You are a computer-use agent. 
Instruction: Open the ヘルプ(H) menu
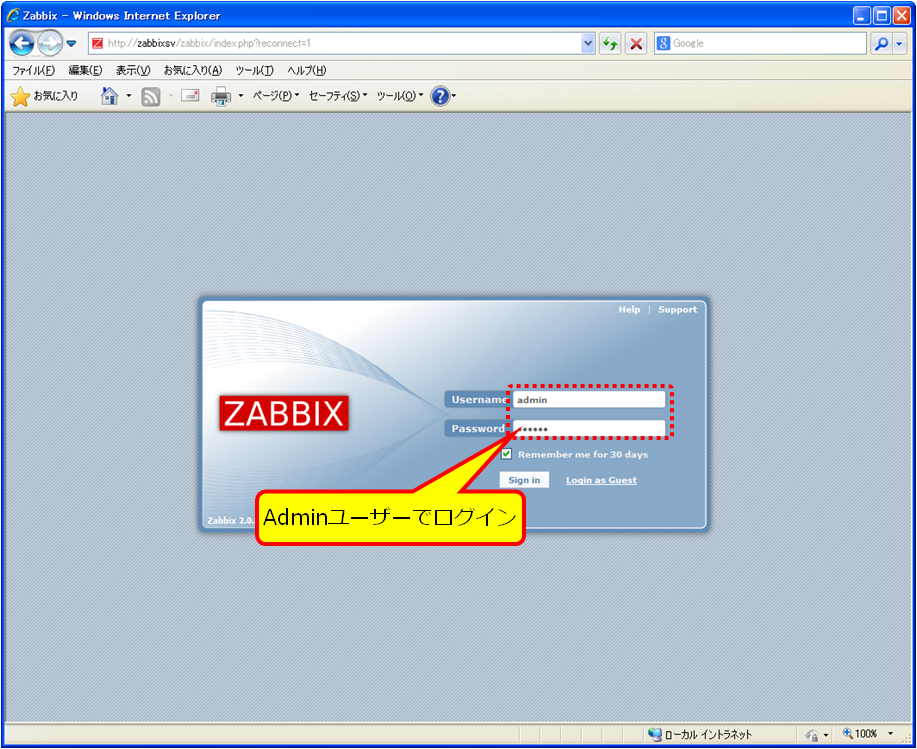pos(306,70)
